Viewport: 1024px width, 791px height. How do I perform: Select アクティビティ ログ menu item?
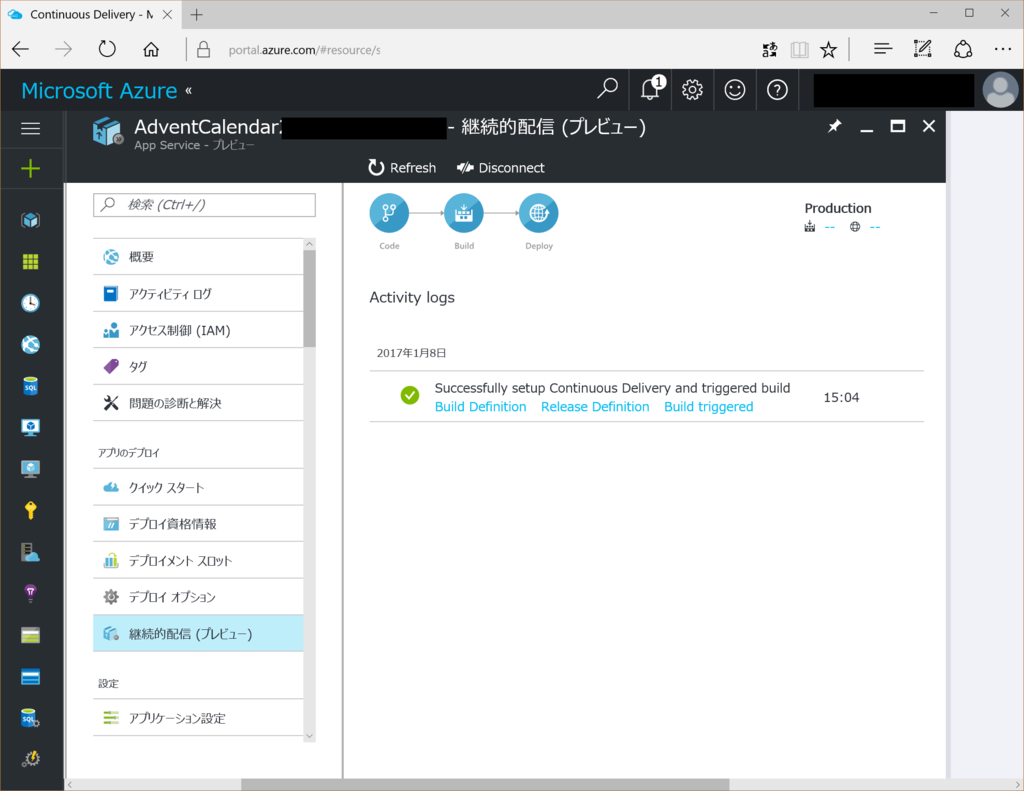pyautogui.click(x=198, y=293)
